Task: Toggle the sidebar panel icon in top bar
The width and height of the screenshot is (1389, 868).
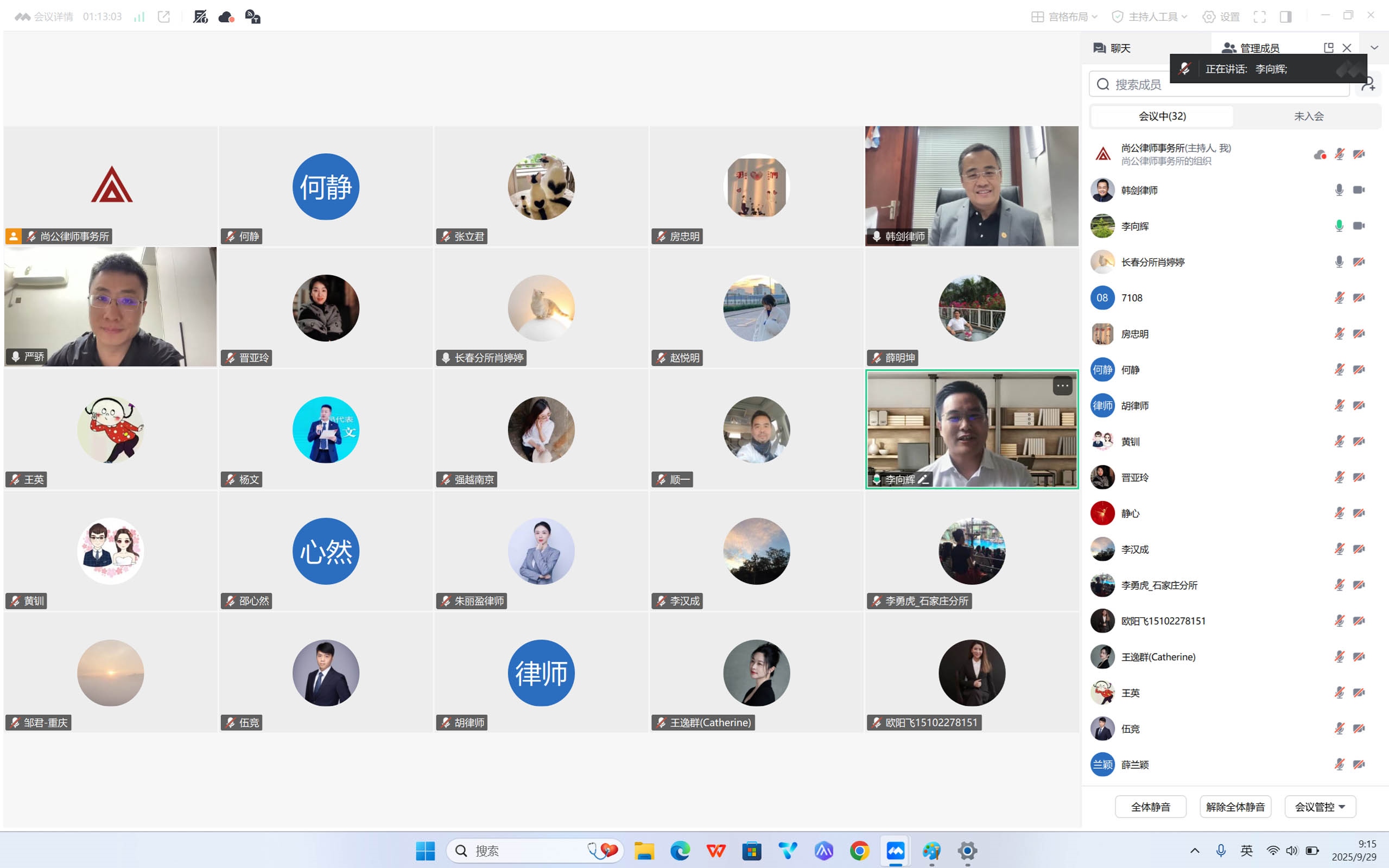Action: pyautogui.click(x=1286, y=17)
